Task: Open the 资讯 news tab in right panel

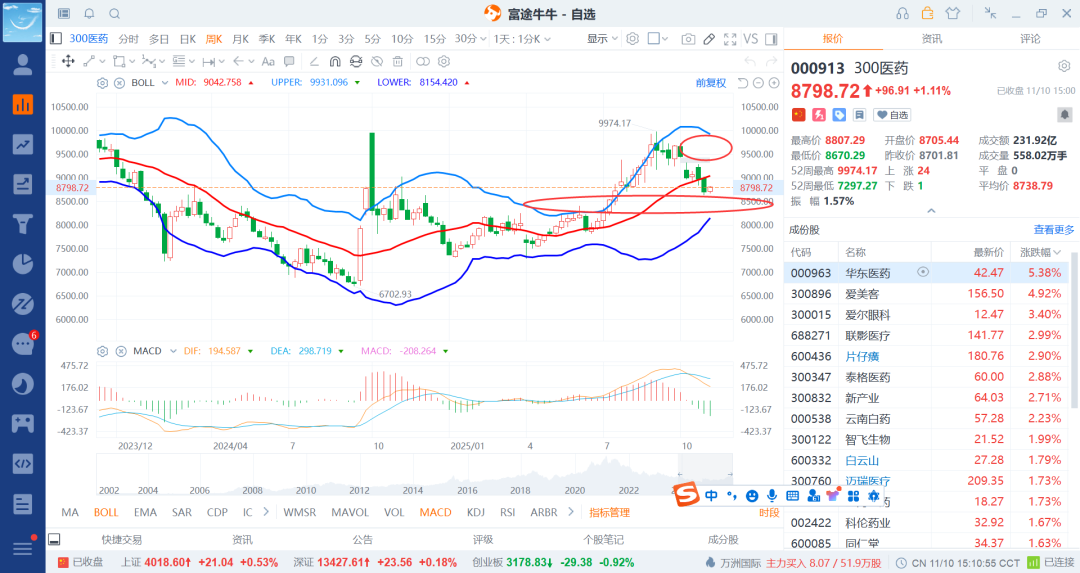Action: tap(931, 39)
